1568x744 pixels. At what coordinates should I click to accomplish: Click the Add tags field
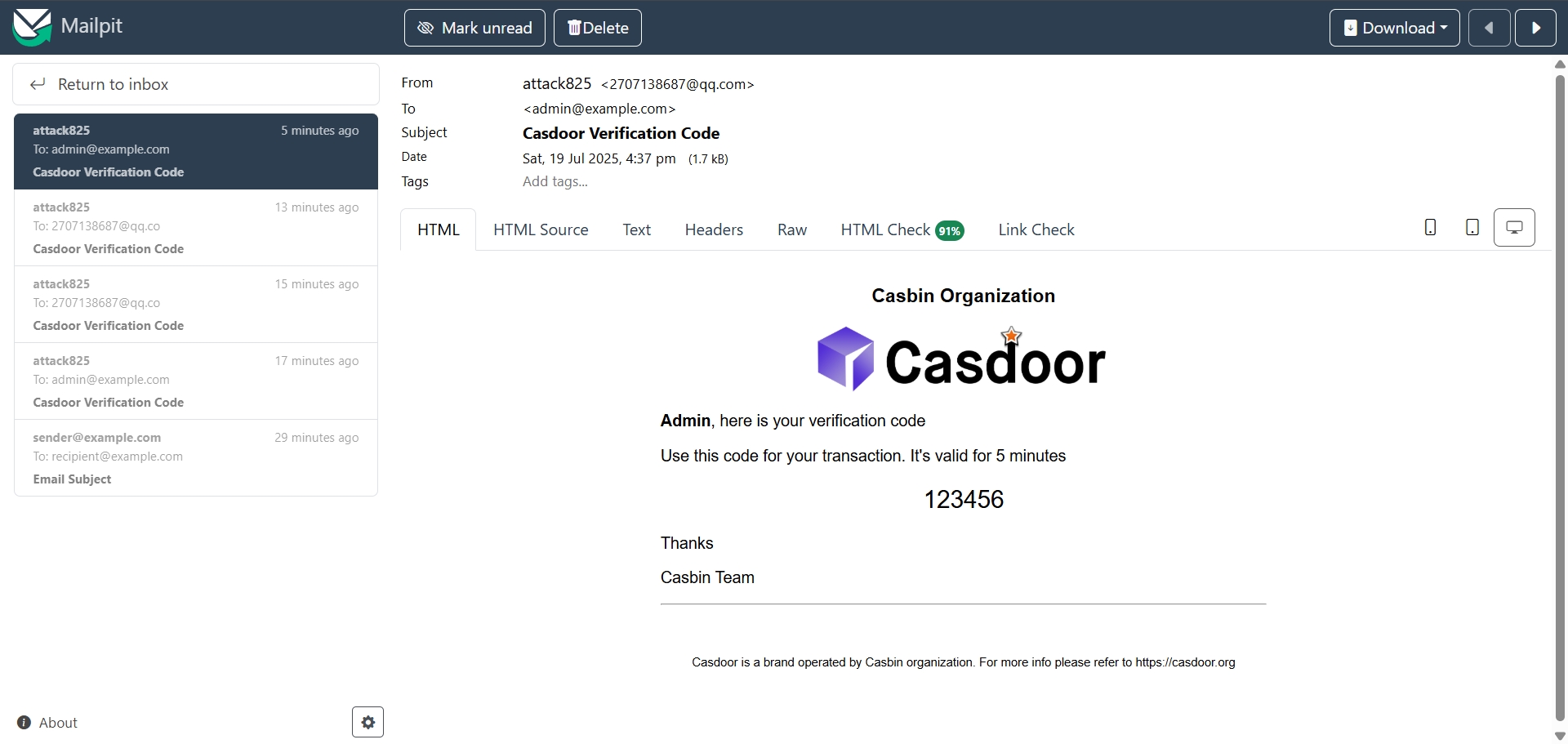pyautogui.click(x=555, y=181)
